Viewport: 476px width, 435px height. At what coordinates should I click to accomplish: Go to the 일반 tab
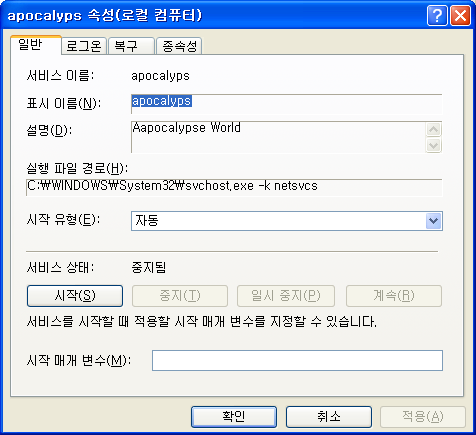(36, 45)
